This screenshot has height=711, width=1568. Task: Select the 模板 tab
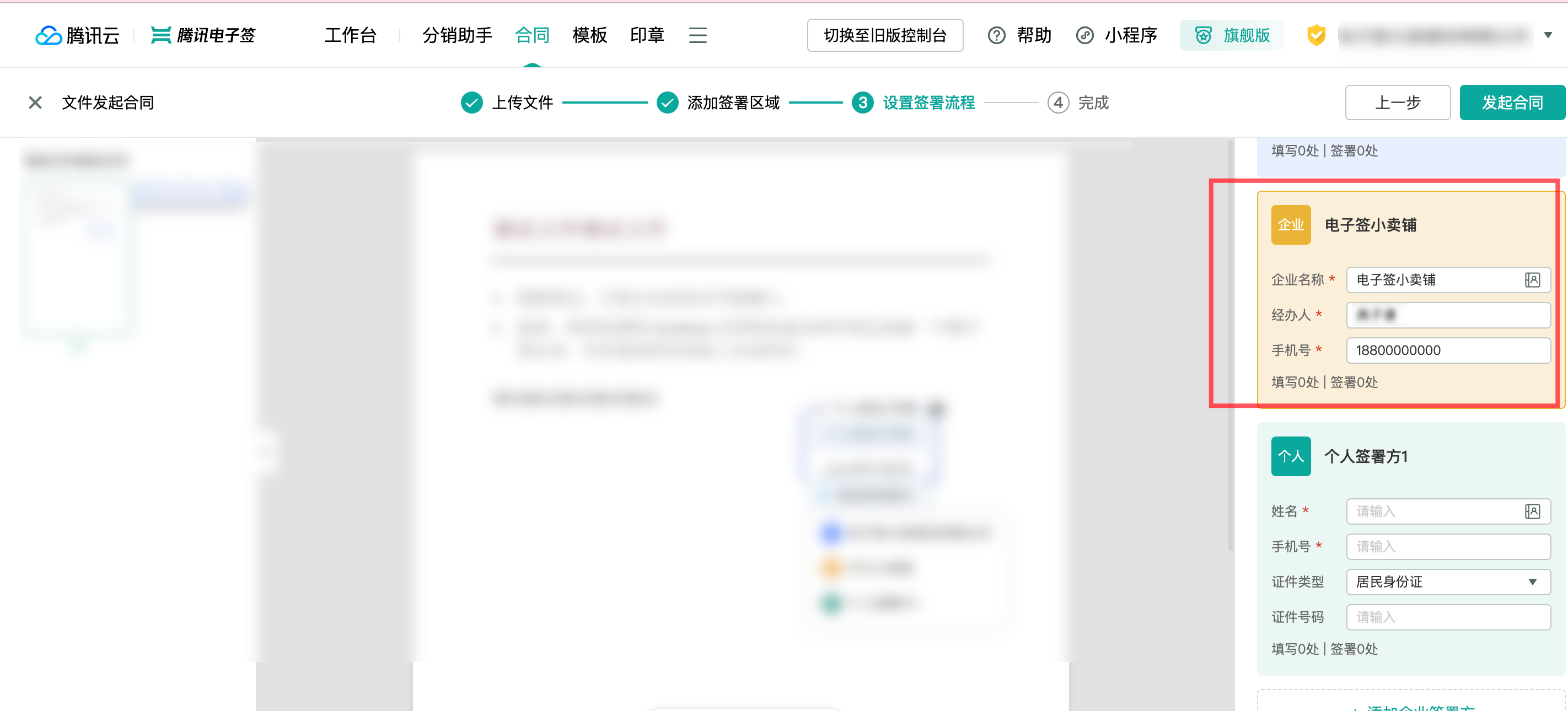590,35
